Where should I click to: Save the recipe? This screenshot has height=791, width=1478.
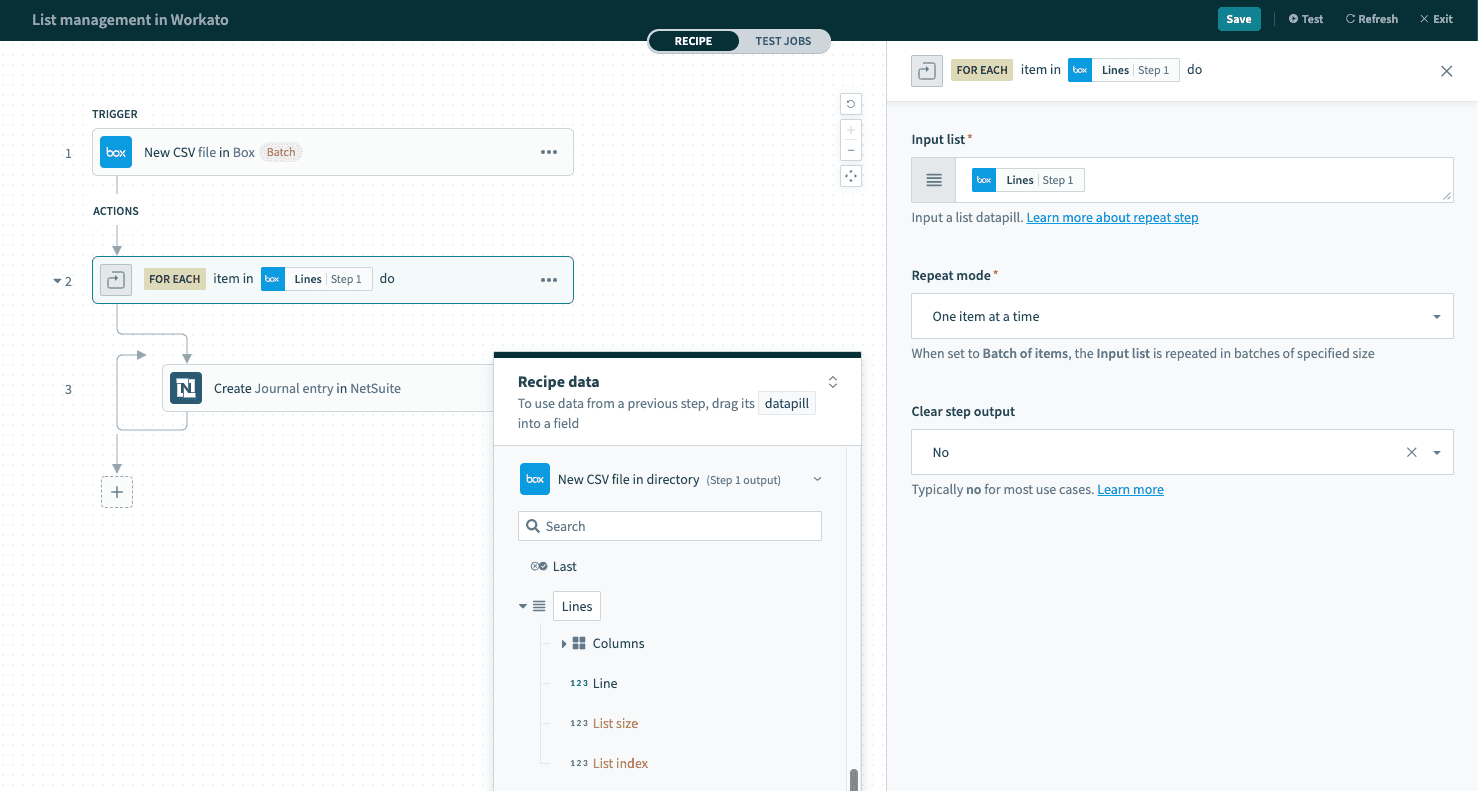1238,19
